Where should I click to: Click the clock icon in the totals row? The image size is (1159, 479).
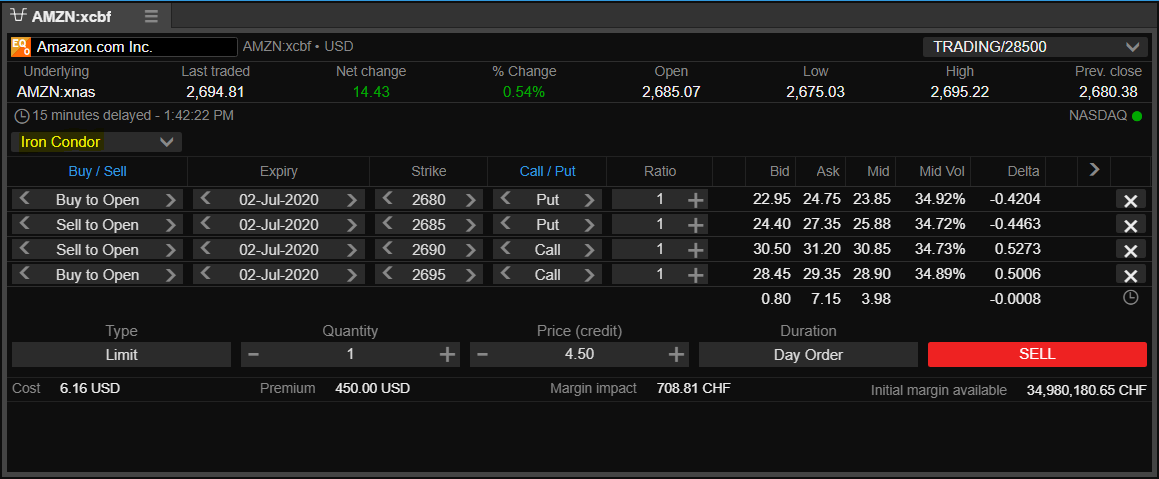pyautogui.click(x=1129, y=298)
